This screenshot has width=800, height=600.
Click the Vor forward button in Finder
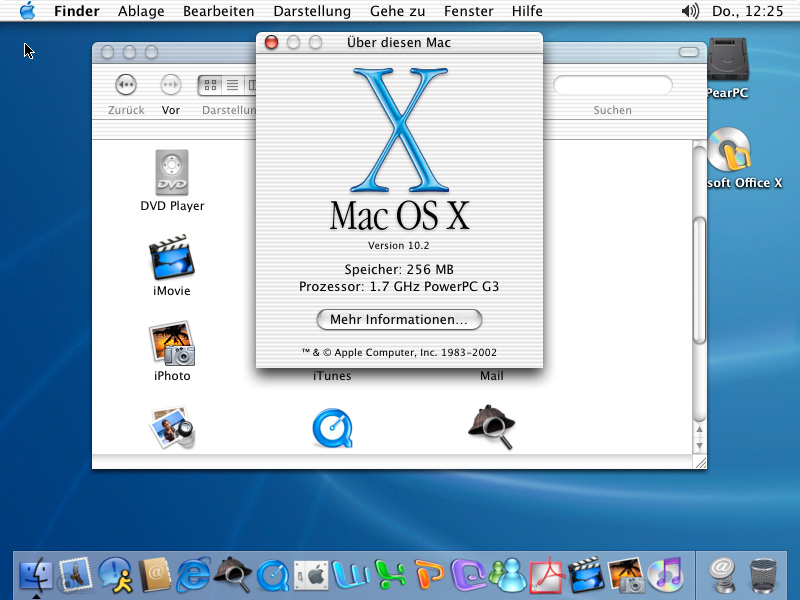170,85
